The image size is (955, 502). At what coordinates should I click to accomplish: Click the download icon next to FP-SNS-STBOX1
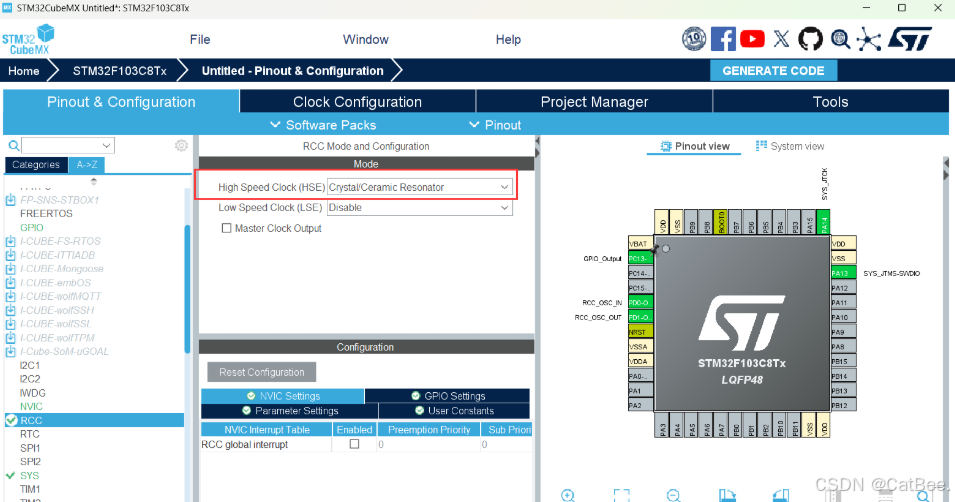click(x=10, y=200)
